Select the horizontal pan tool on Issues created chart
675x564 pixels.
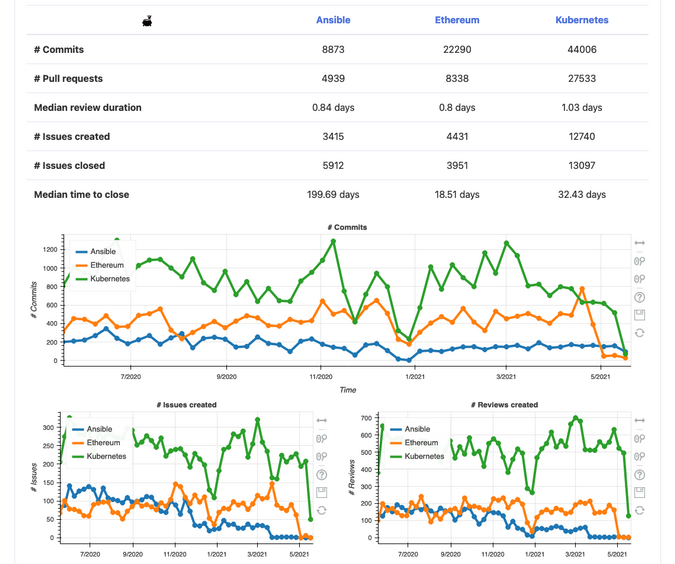click(322, 421)
